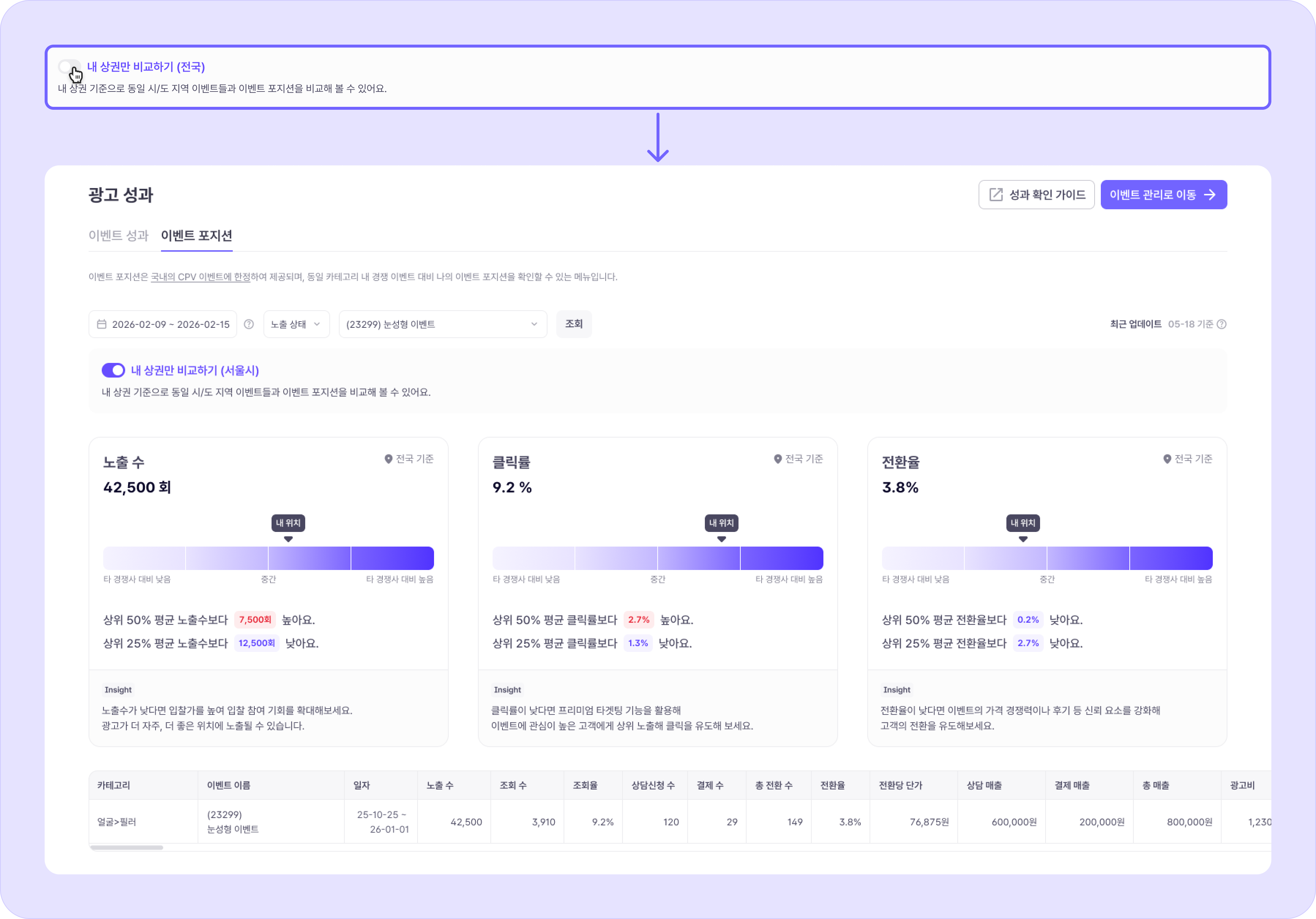Expand the (23299) 눈성형 이벤트 dropdown
1316x919 pixels.
point(442,324)
